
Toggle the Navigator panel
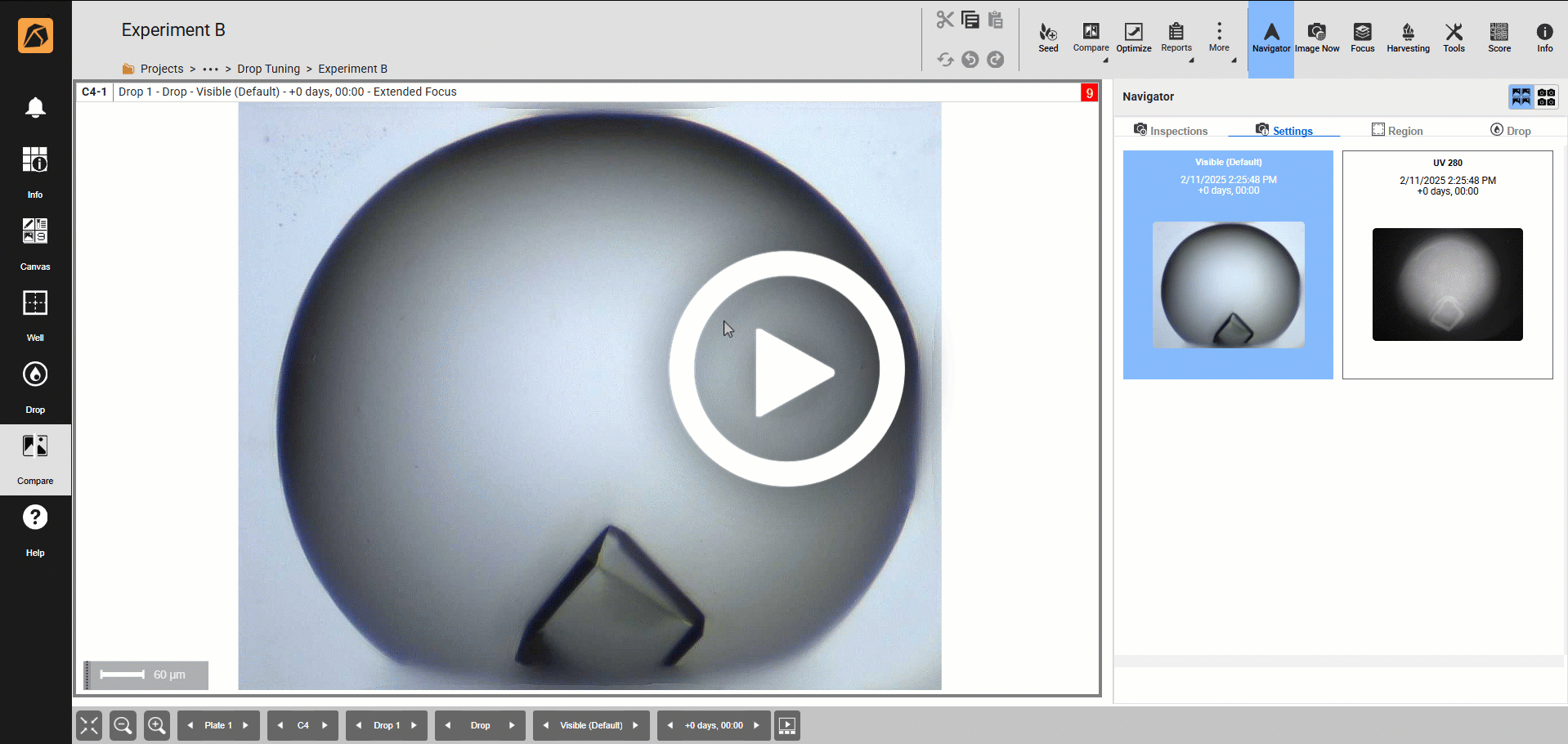click(1270, 38)
